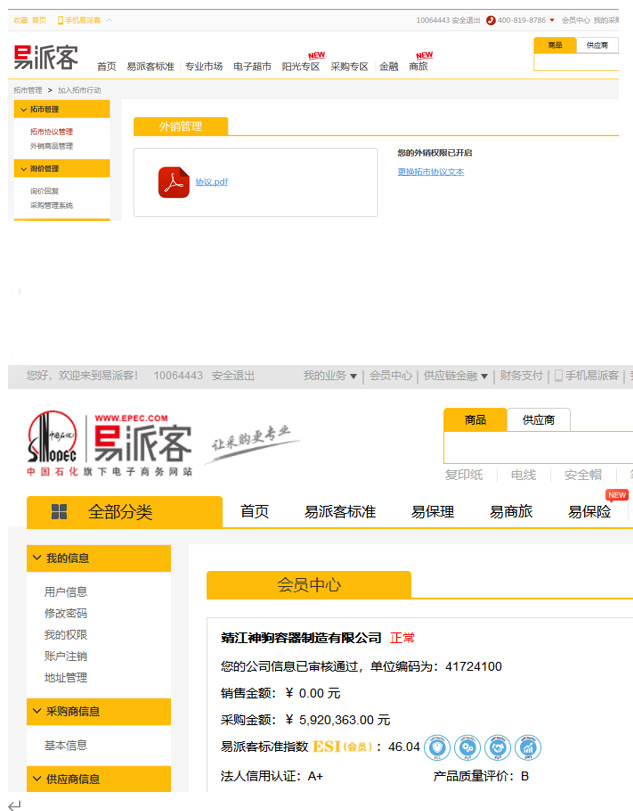Screen dimensions: 633x811
Task: Click the red 易派客 logo on 外销管理 page
Action: (x=46, y=57)
